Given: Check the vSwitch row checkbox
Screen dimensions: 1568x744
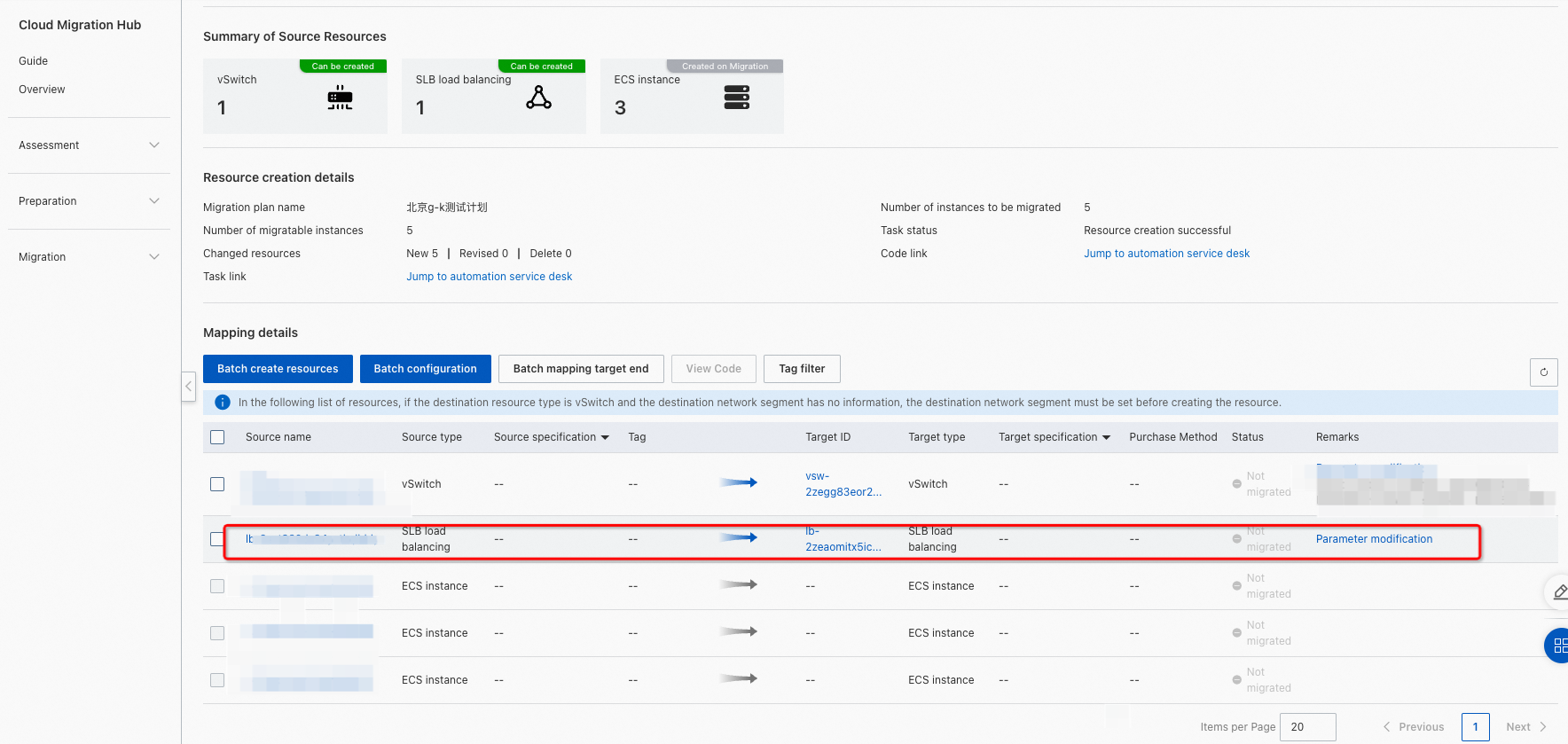Looking at the screenshot, I should click(x=217, y=484).
